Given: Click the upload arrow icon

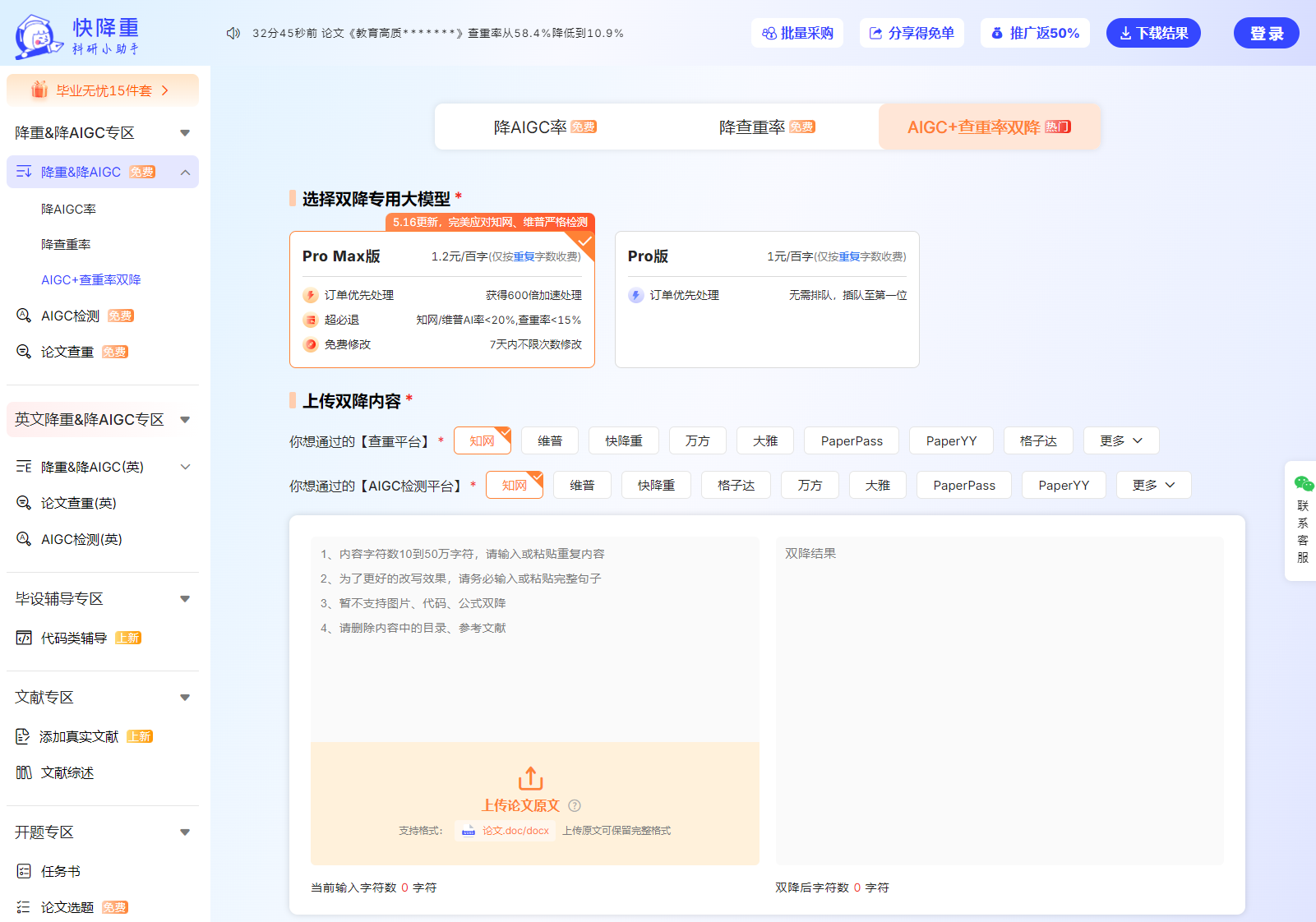Looking at the screenshot, I should click(531, 777).
